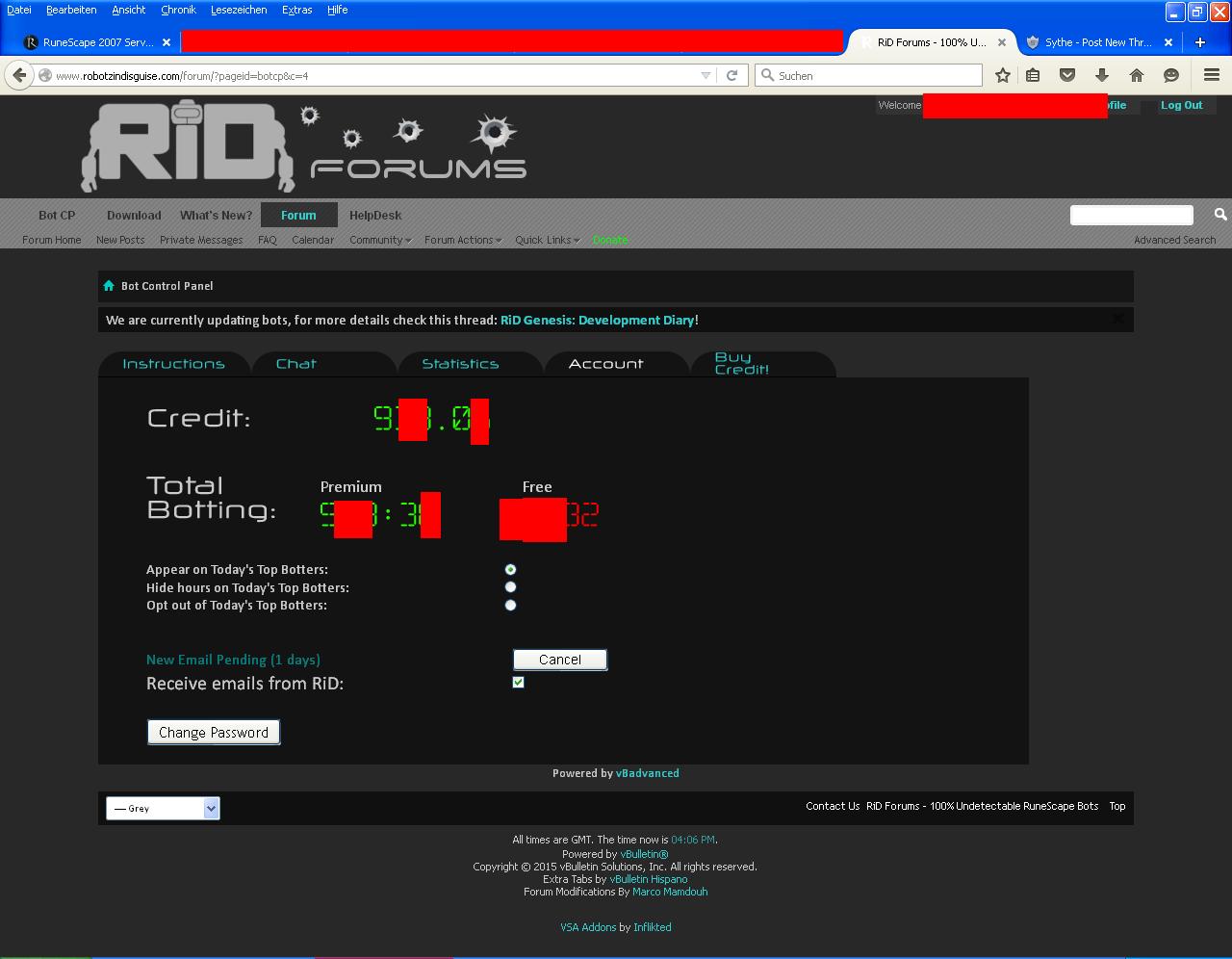The image size is (1232, 959).
Task: Reload the page with the refresh icon
Action: click(x=731, y=75)
